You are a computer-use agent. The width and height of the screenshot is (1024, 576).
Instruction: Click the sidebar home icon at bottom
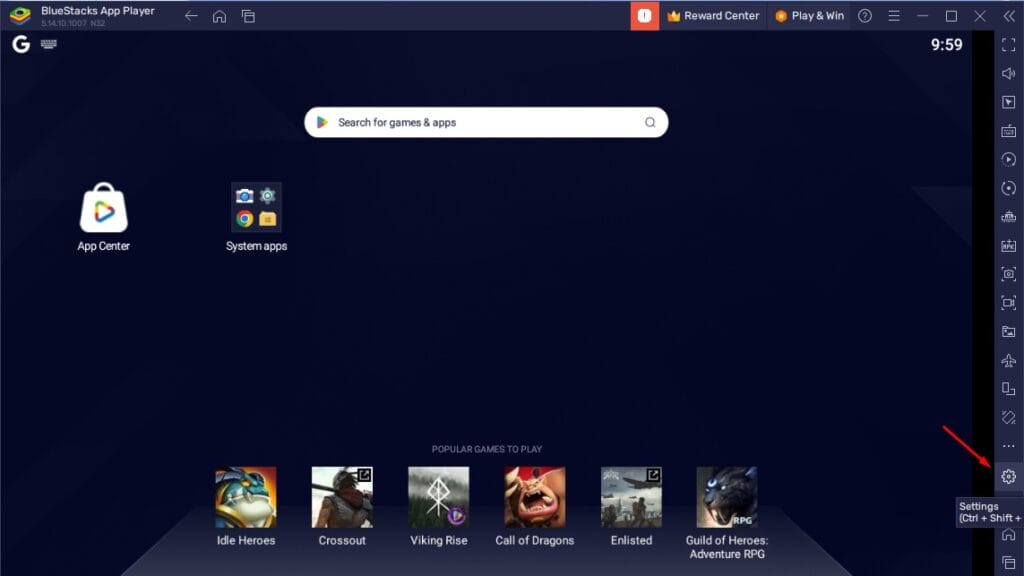pyautogui.click(x=1008, y=535)
